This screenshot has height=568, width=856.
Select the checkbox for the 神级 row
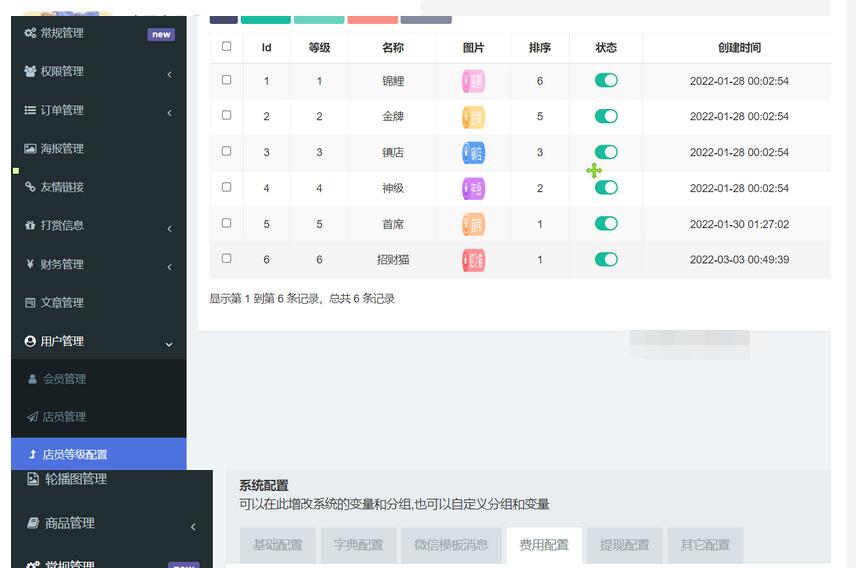click(227, 187)
